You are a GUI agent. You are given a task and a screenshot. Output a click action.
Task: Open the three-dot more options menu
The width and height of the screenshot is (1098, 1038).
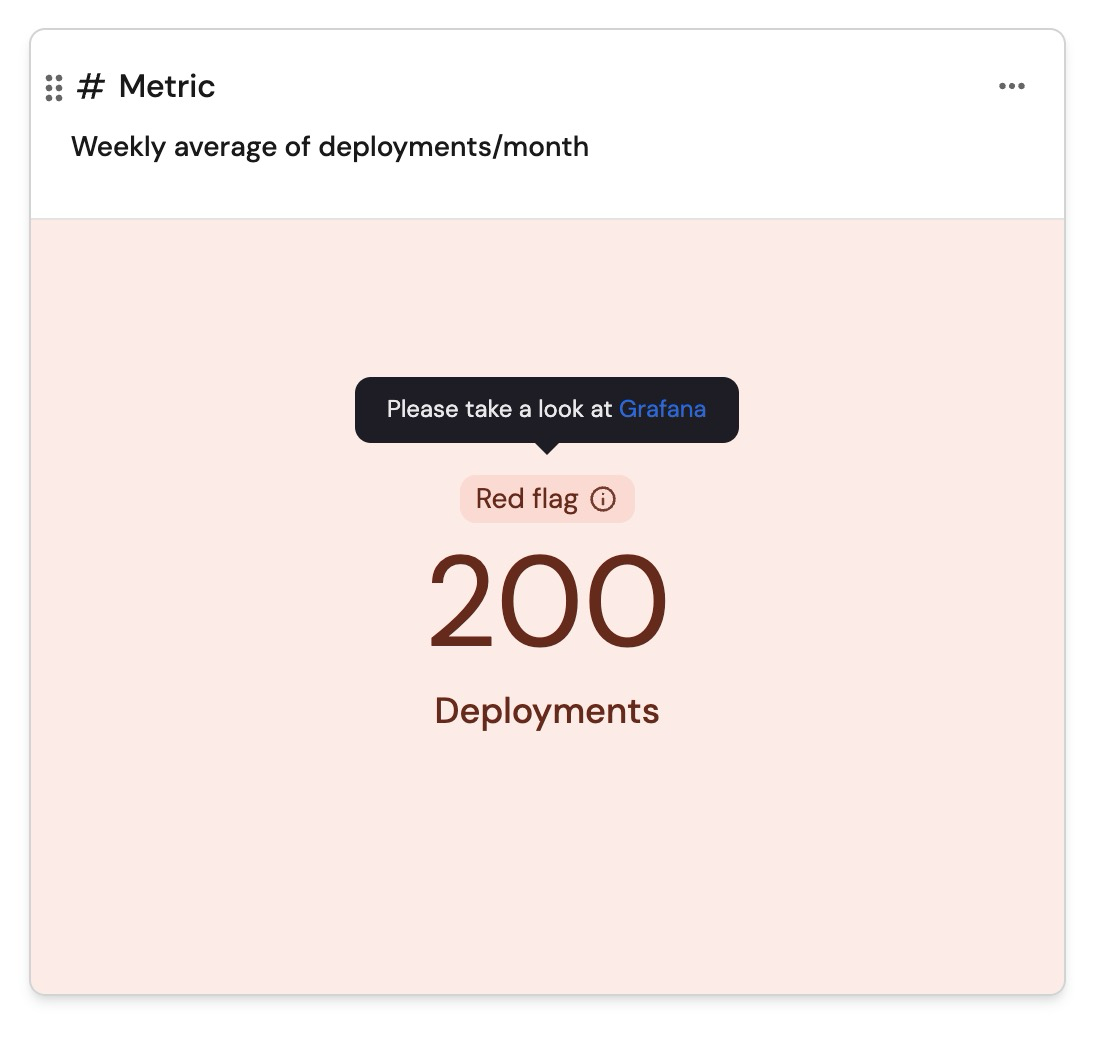(x=1011, y=86)
